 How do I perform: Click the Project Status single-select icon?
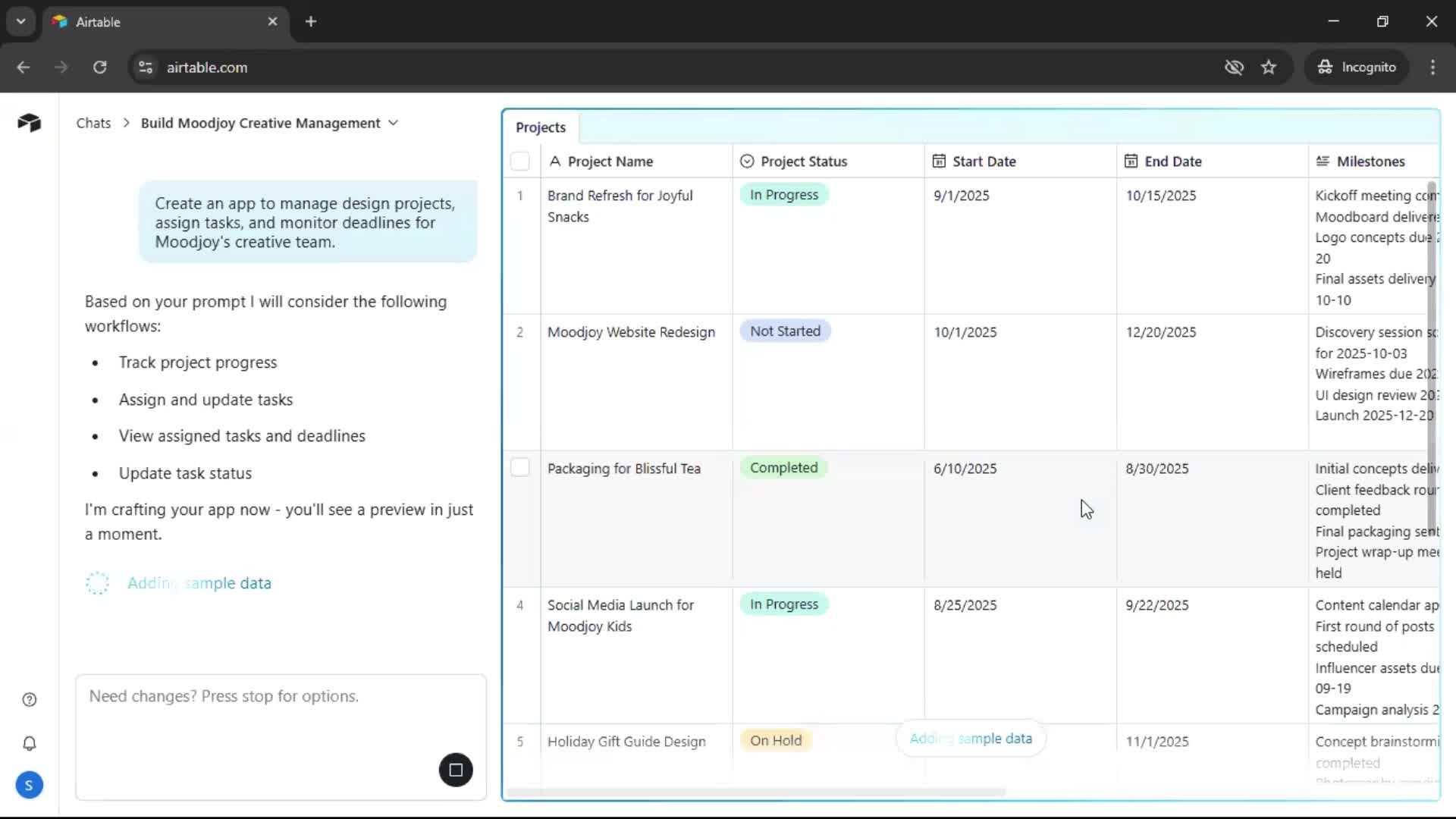pos(747,162)
